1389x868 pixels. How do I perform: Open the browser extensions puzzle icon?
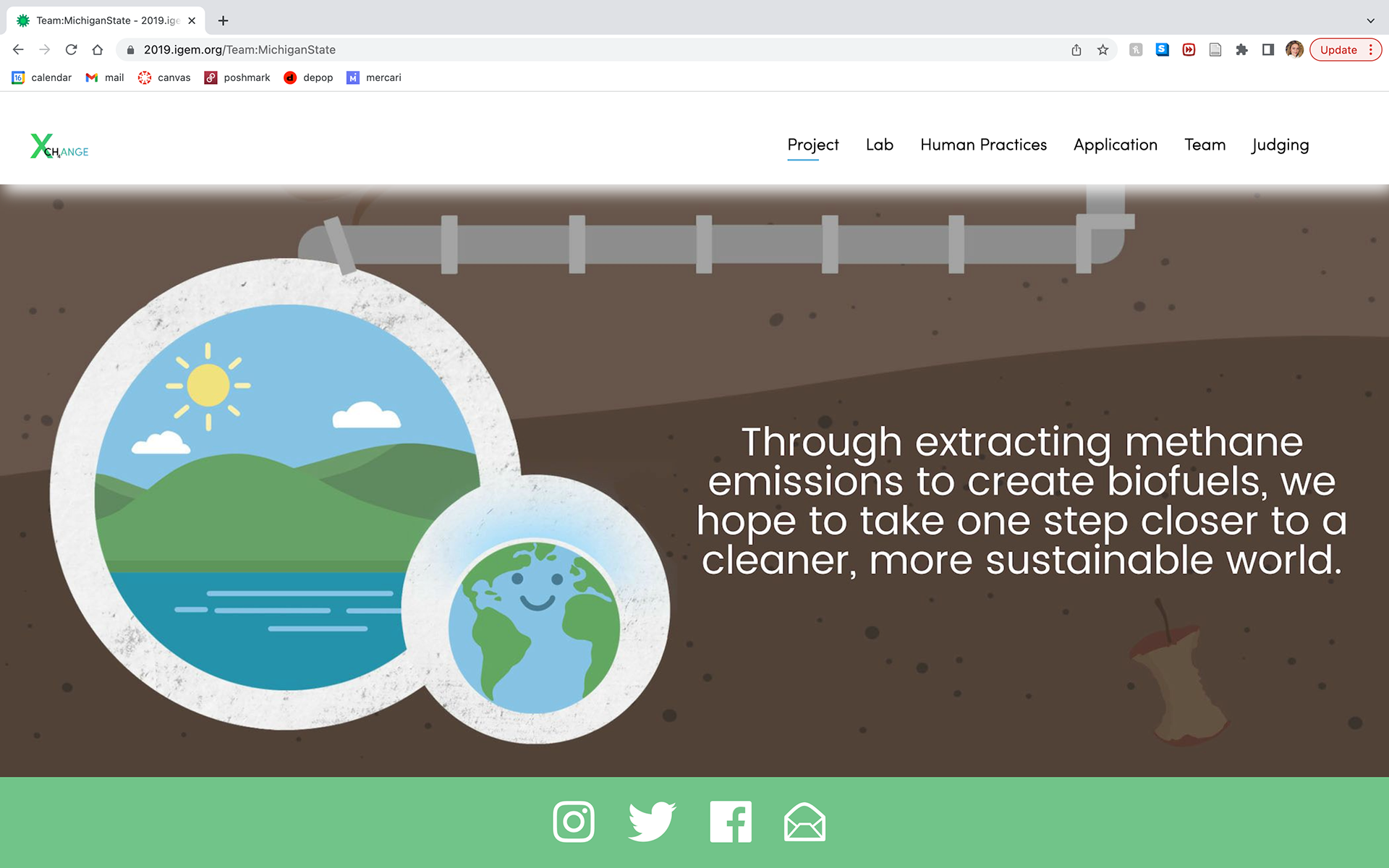[1241, 50]
